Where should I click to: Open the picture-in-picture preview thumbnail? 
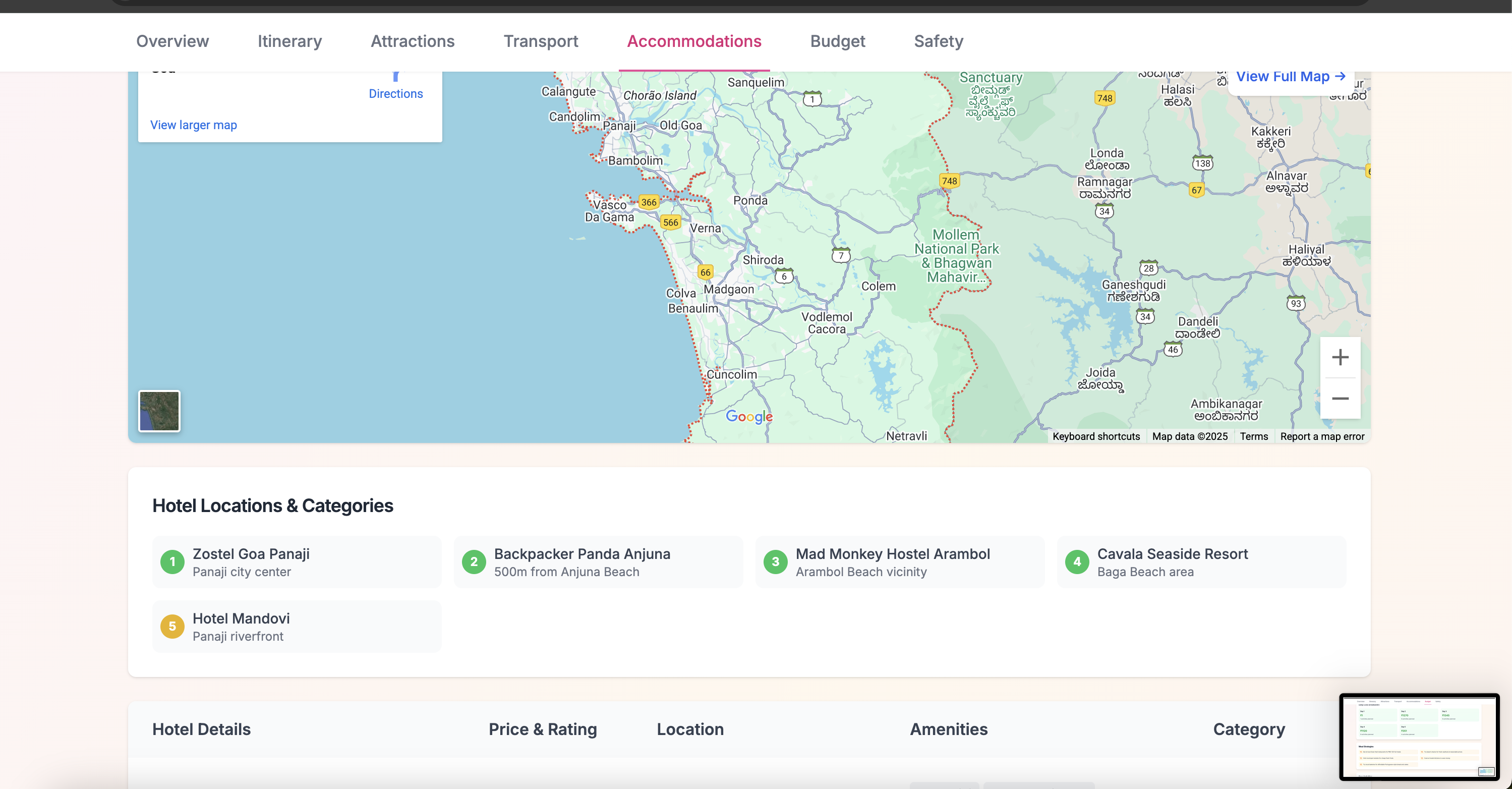[x=1419, y=737]
